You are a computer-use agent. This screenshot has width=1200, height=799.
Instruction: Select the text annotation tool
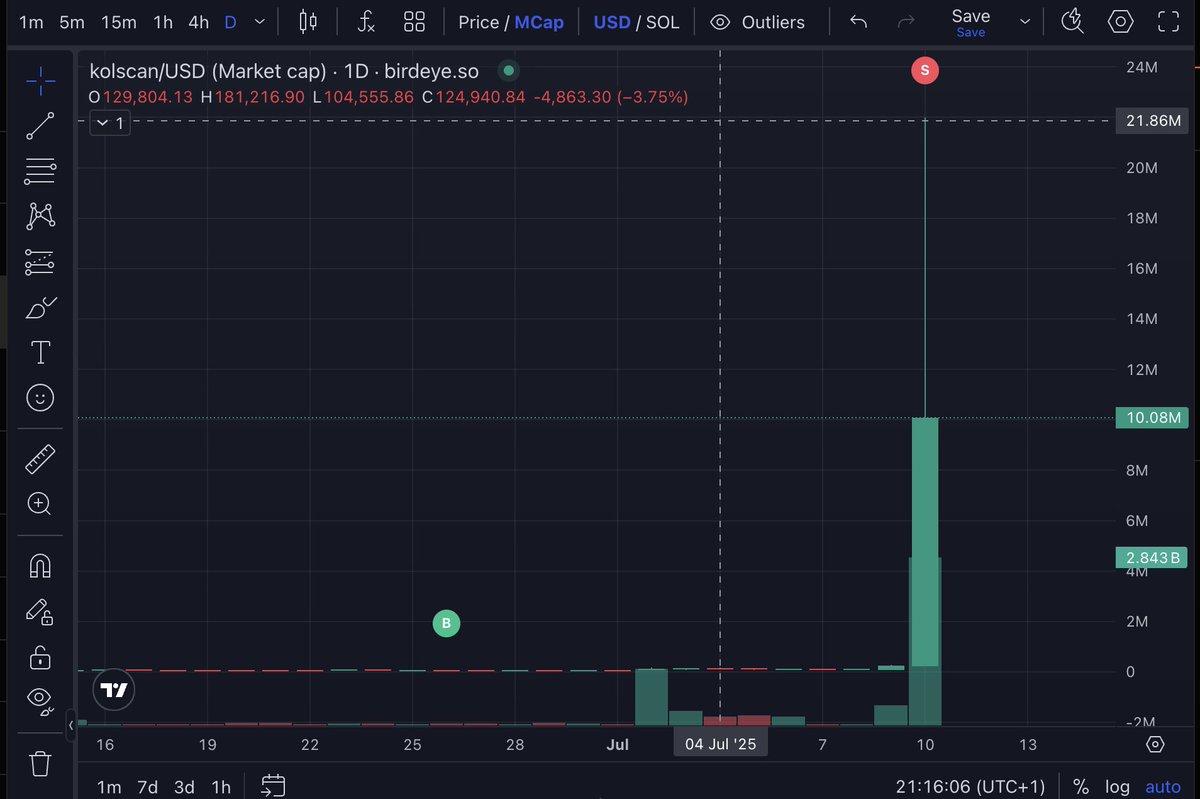40,352
